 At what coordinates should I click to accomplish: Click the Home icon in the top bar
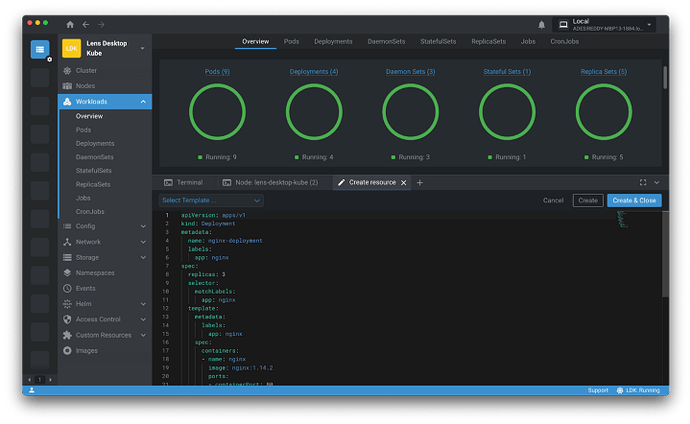(x=69, y=24)
